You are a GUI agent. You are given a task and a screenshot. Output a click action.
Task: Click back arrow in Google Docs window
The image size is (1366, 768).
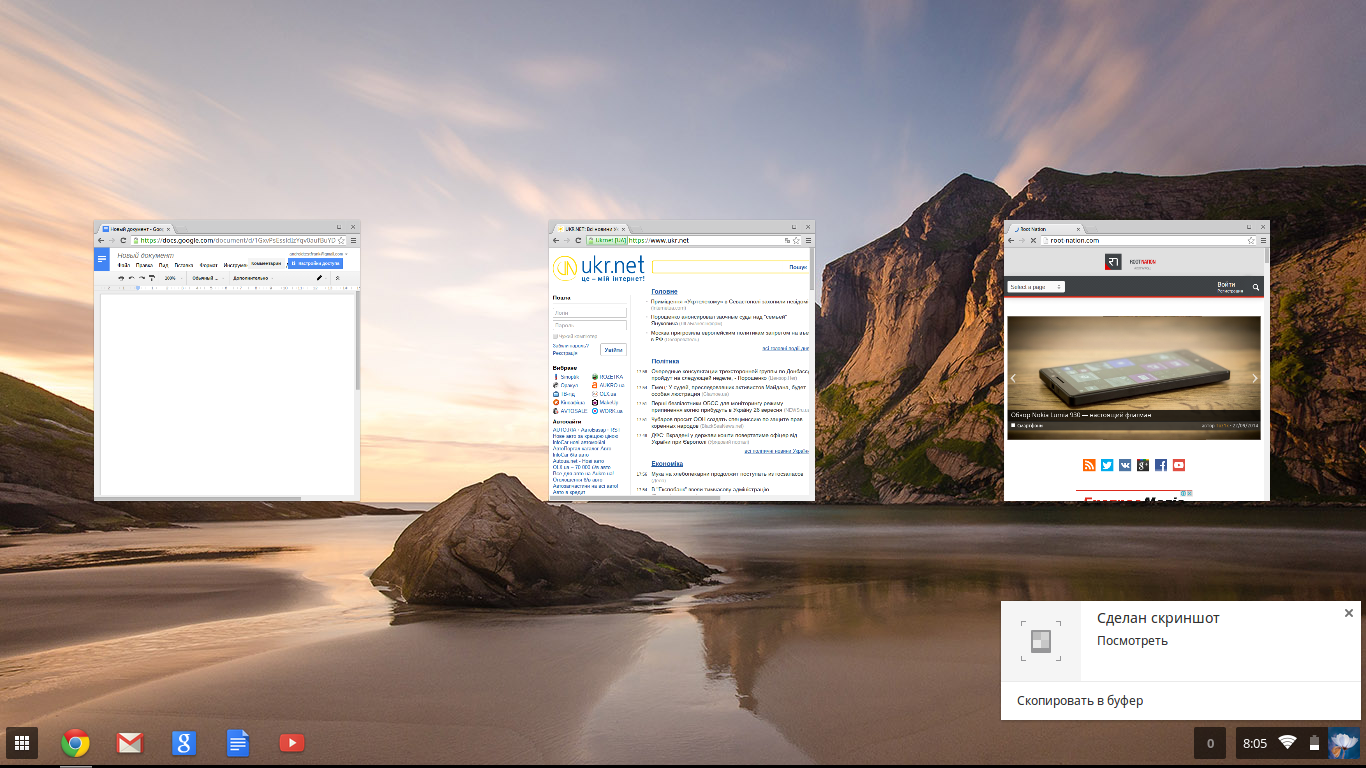tap(101, 240)
